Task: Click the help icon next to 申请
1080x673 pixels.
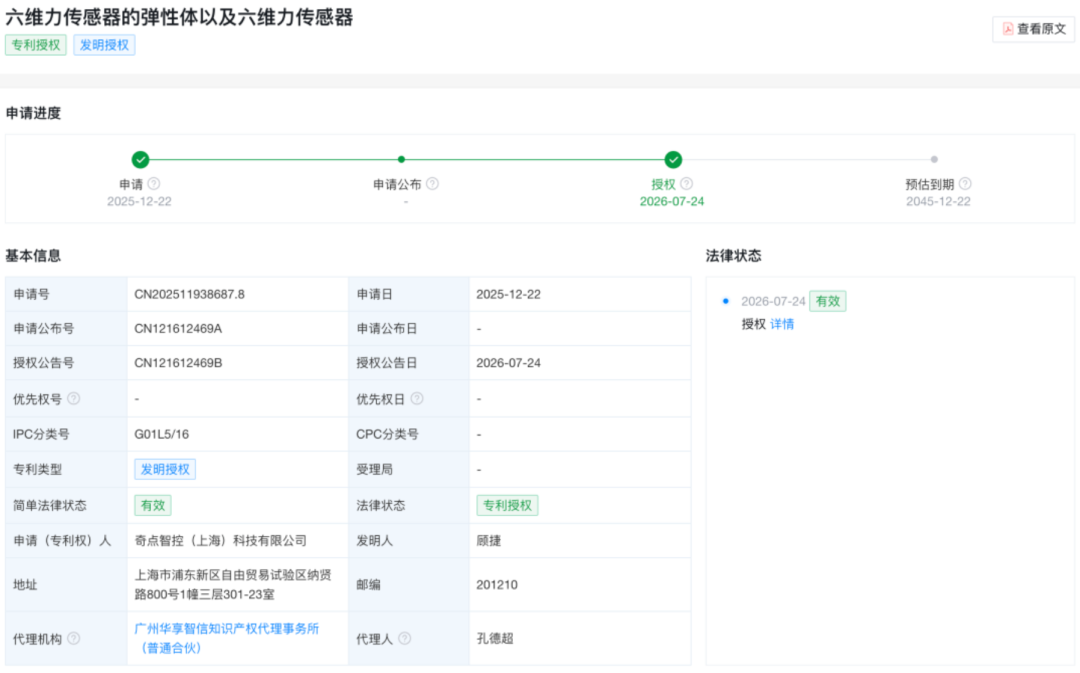Action: click(154, 184)
